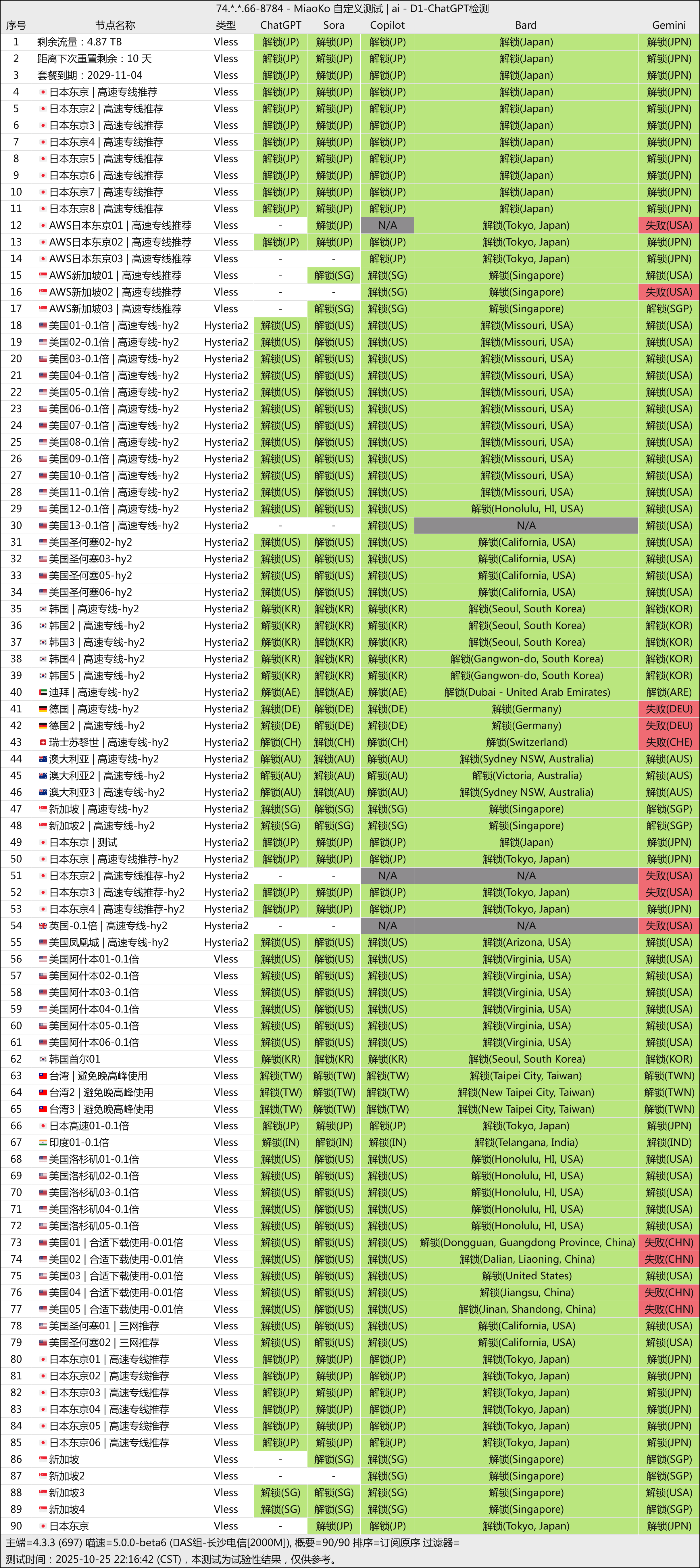
Task: Click the India flag beside 印度01-0.1倍
Action: (x=43, y=1143)
